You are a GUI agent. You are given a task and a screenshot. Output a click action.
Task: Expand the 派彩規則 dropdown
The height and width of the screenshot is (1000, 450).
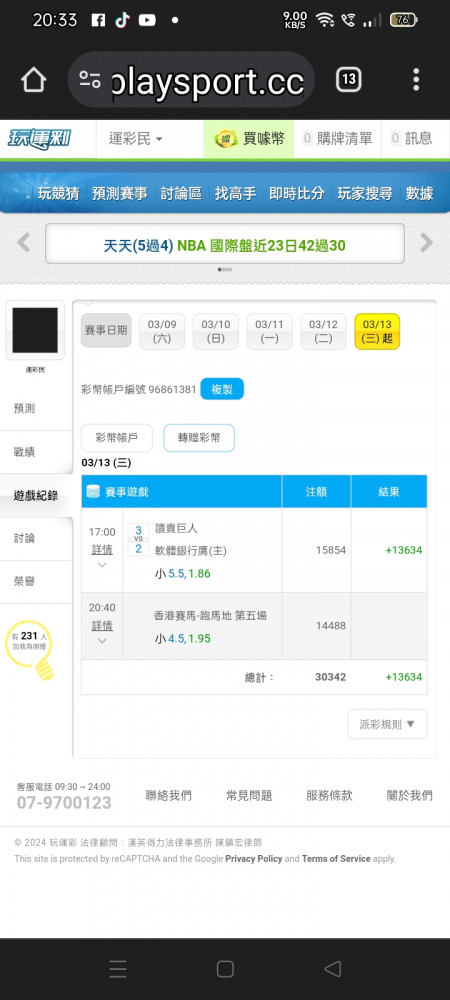click(x=388, y=724)
